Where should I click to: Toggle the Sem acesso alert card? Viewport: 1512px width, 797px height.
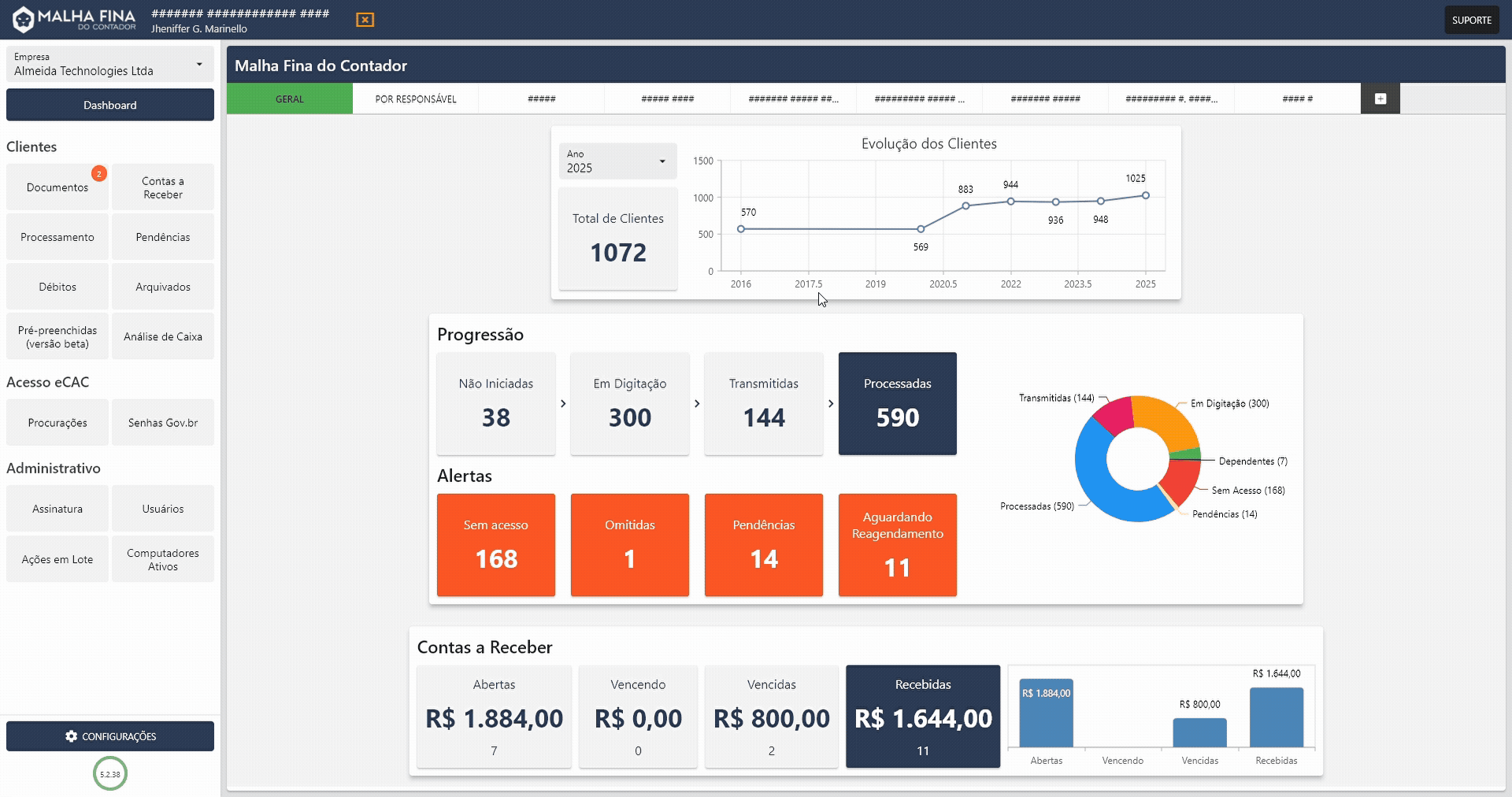click(x=495, y=545)
